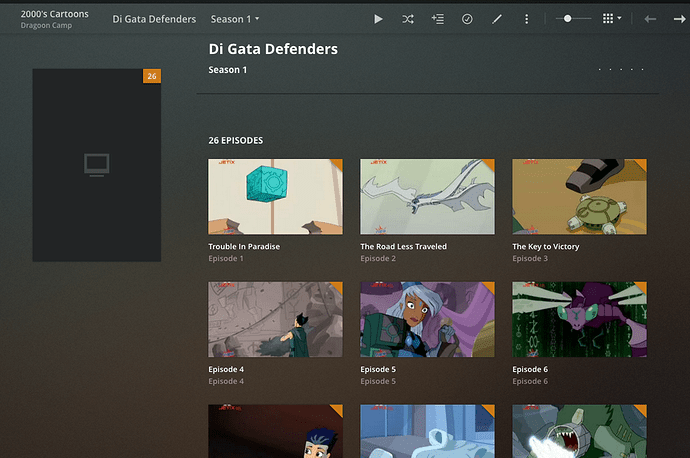Click the Play button in the toolbar
The height and width of the screenshot is (458, 690).
[x=378, y=19]
